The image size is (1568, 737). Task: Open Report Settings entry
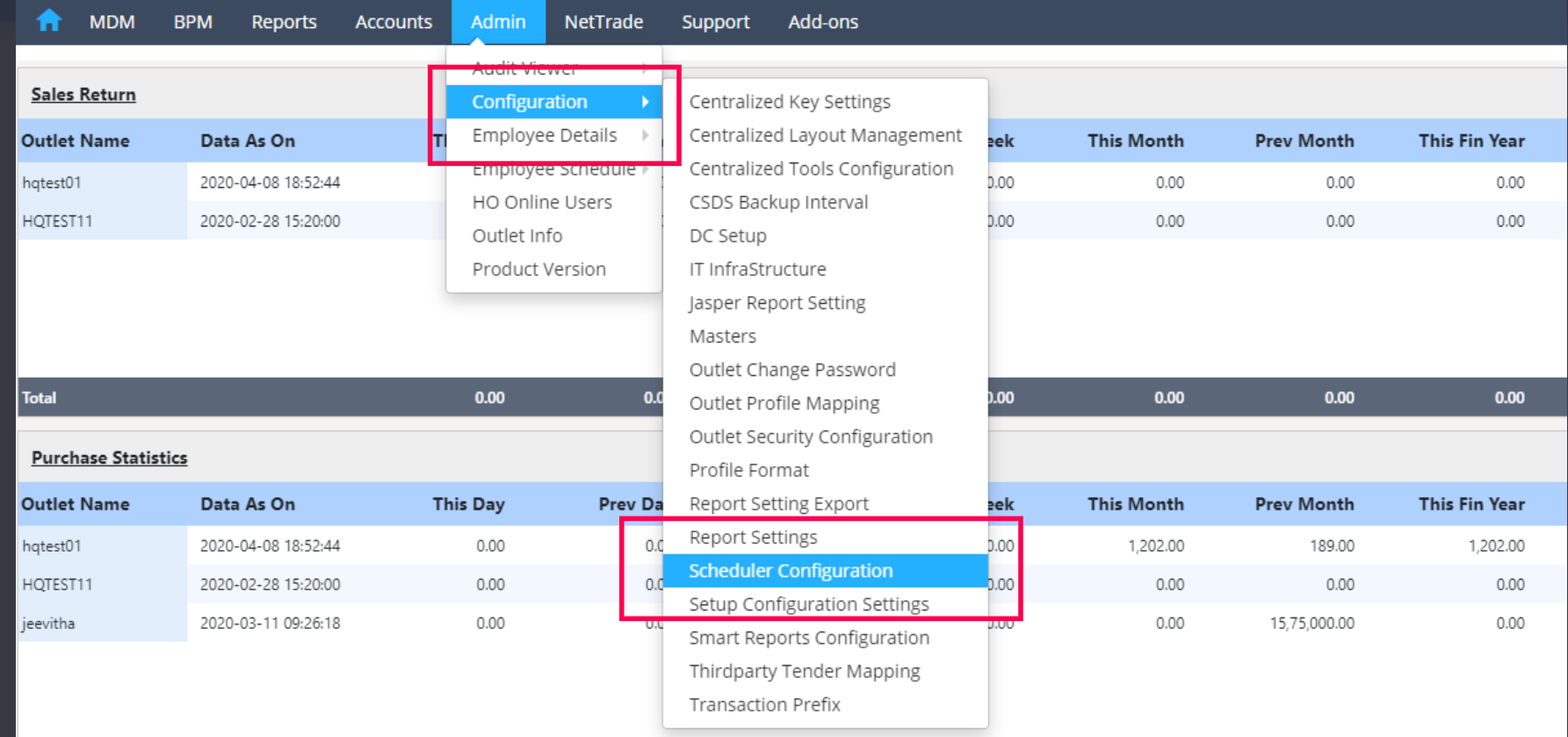click(x=753, y=538)
